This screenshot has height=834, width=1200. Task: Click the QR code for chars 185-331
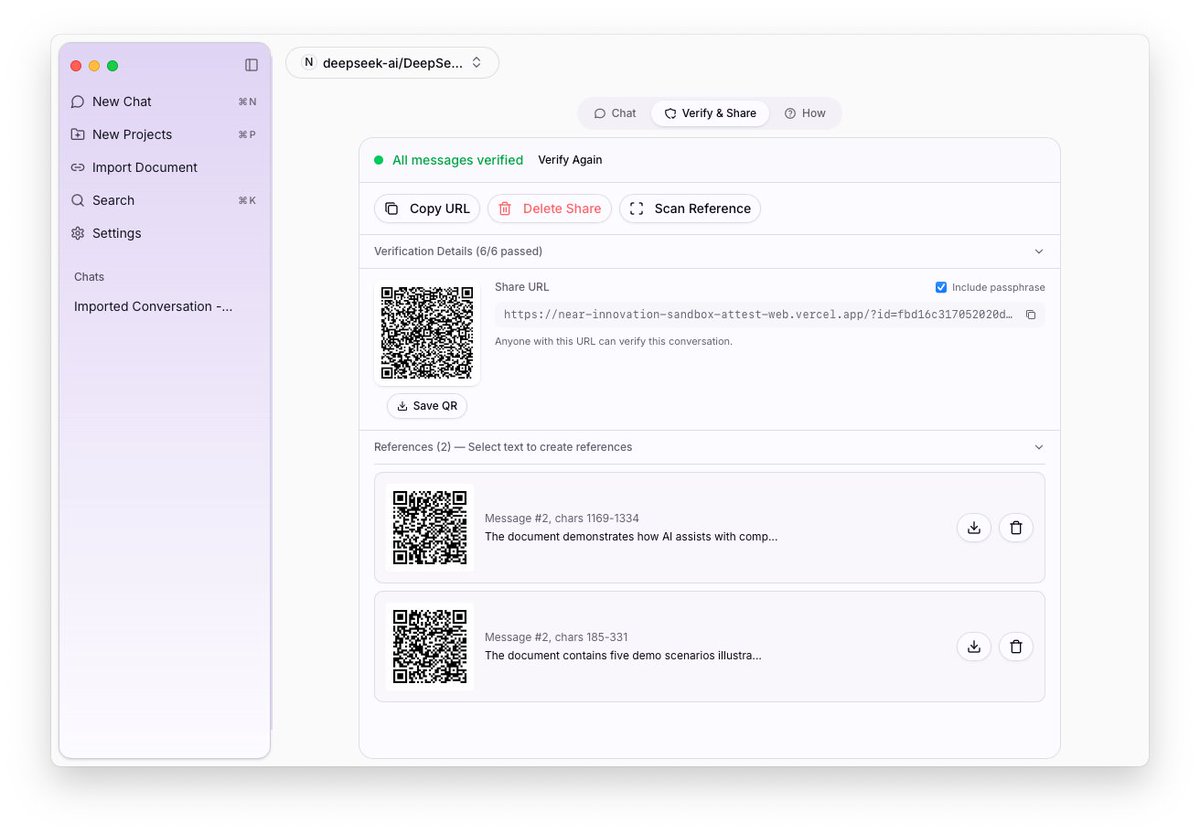[430, 647]
